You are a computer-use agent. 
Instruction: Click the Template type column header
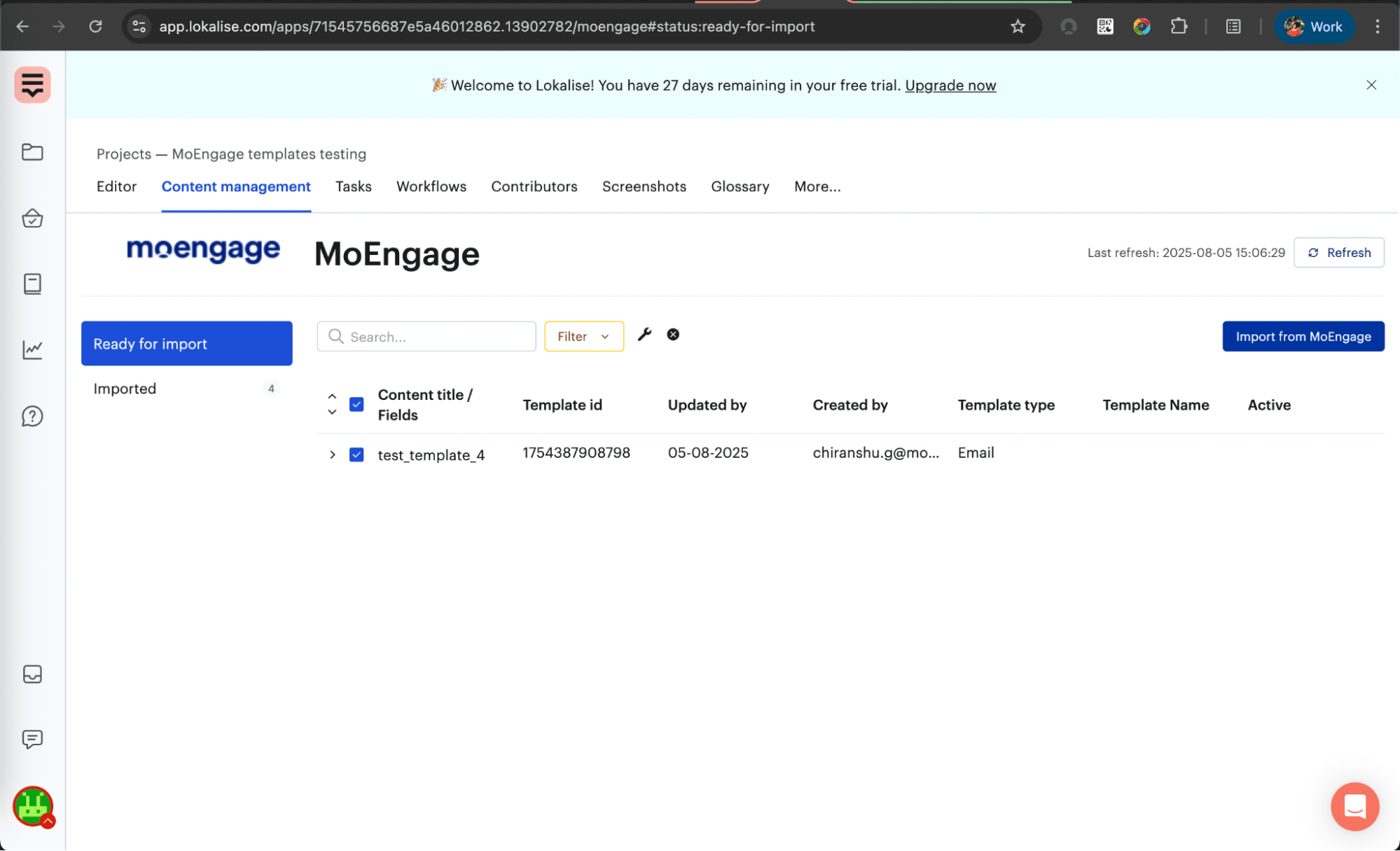1005,405
